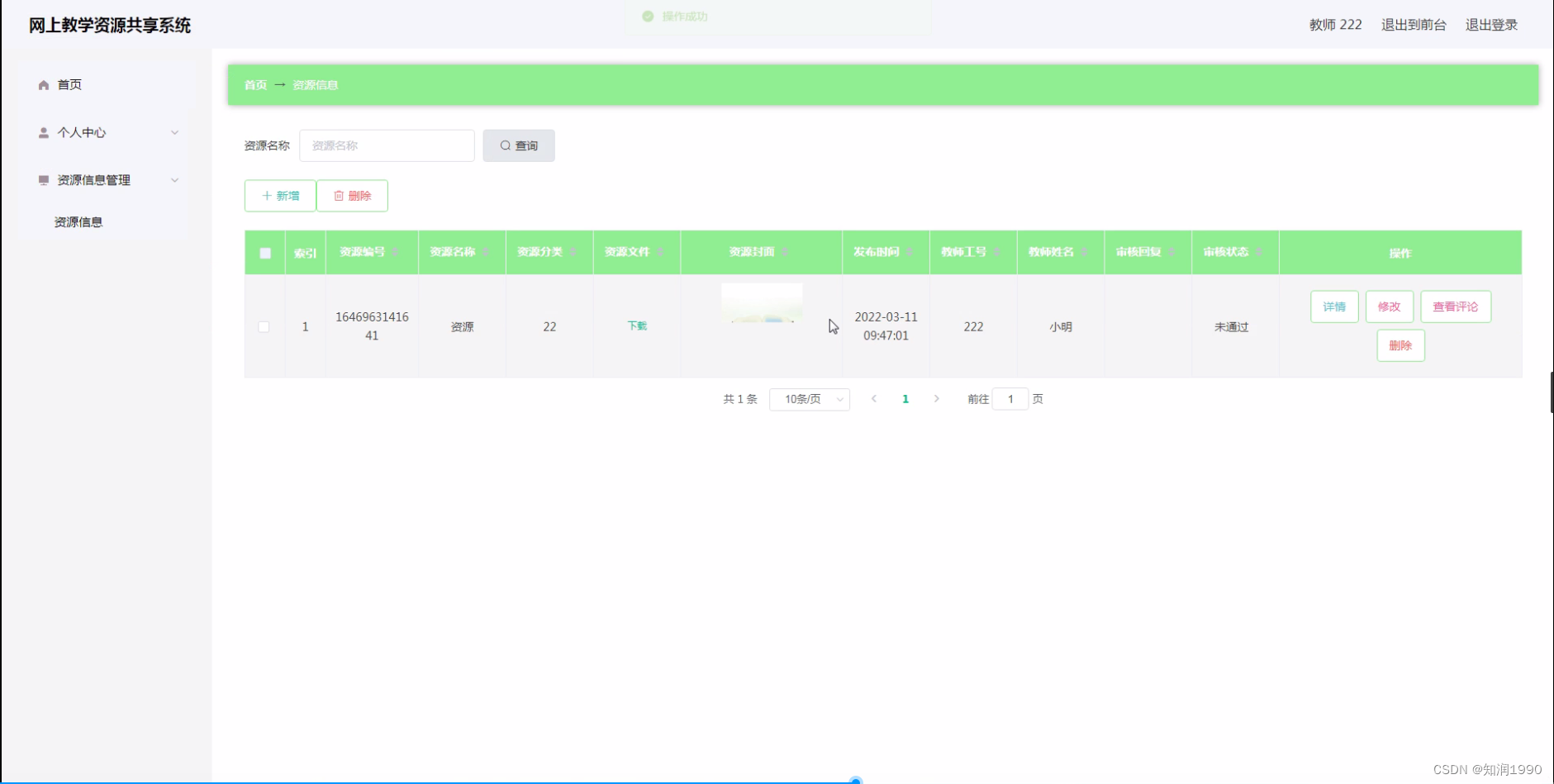Open 查看评论 for the resource row
Image resolution: width=1554 pixels, height=784 pixels.
(x=1455, y=306)
